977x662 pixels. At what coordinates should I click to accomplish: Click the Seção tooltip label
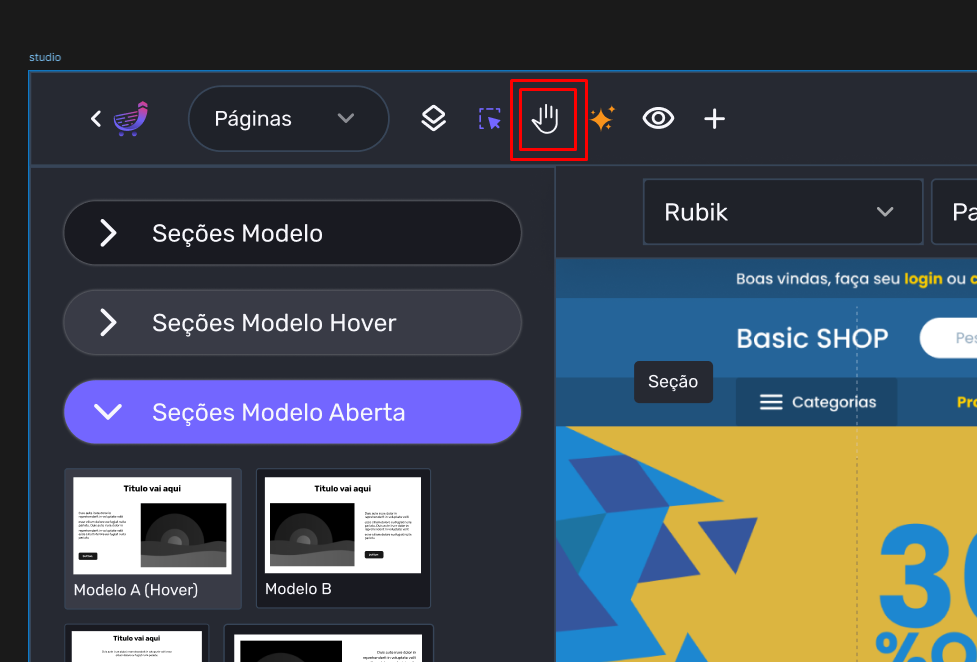coord(673,382)
